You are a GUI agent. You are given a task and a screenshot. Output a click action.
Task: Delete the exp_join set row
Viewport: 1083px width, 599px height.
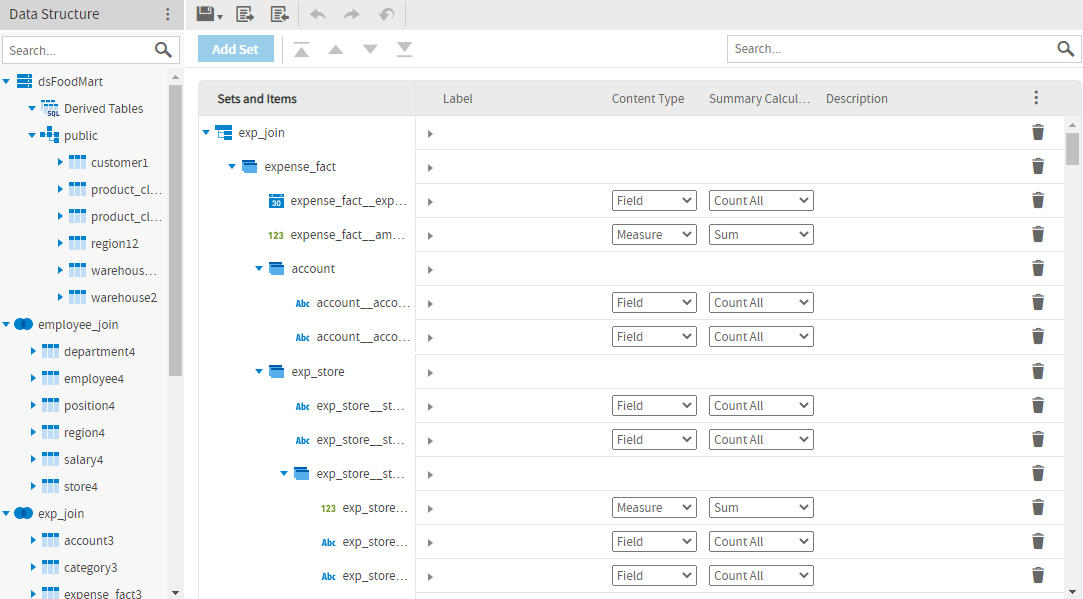click(x=1037, y=132)
